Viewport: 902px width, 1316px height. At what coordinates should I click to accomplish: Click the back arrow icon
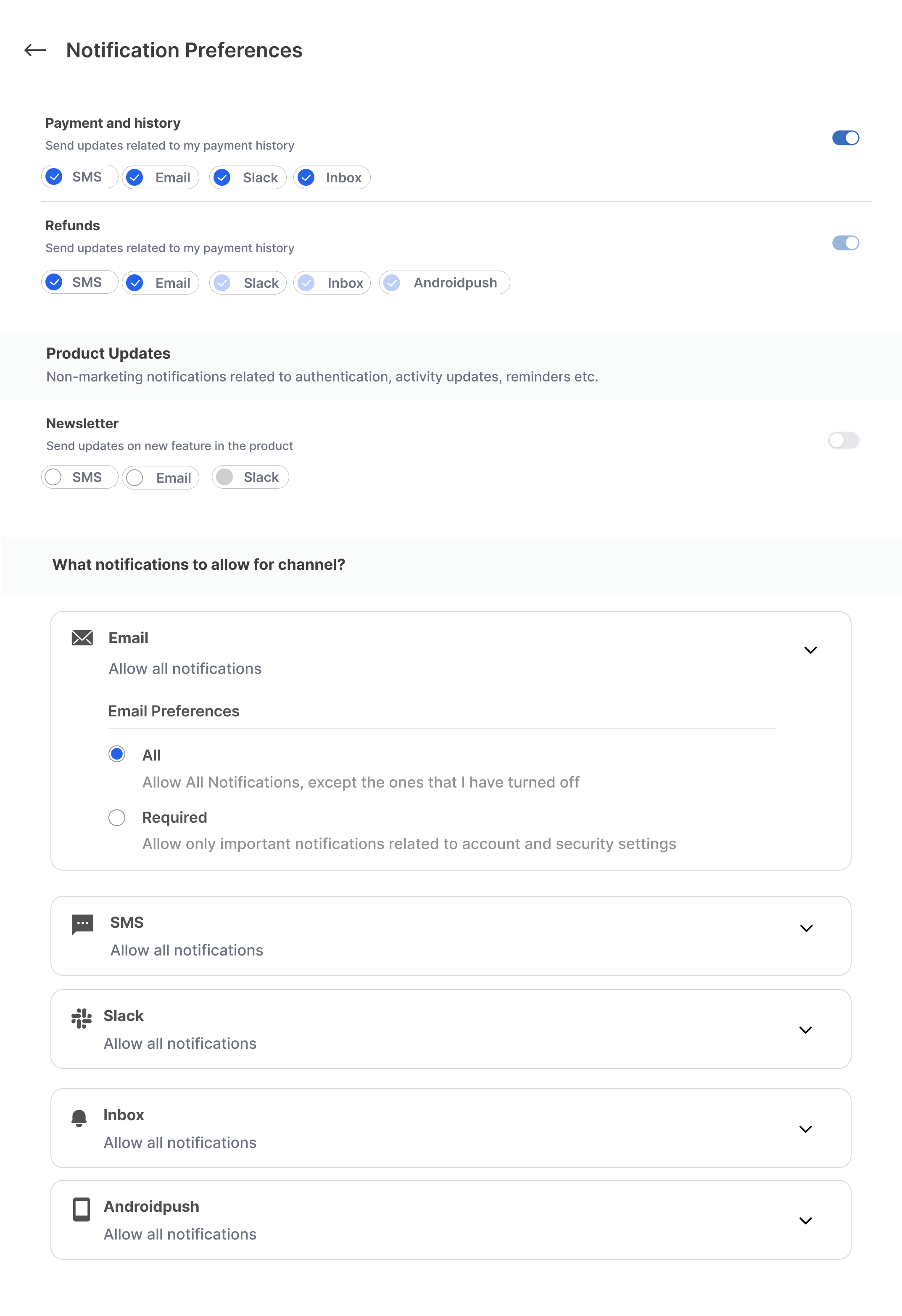coord(35,50)
